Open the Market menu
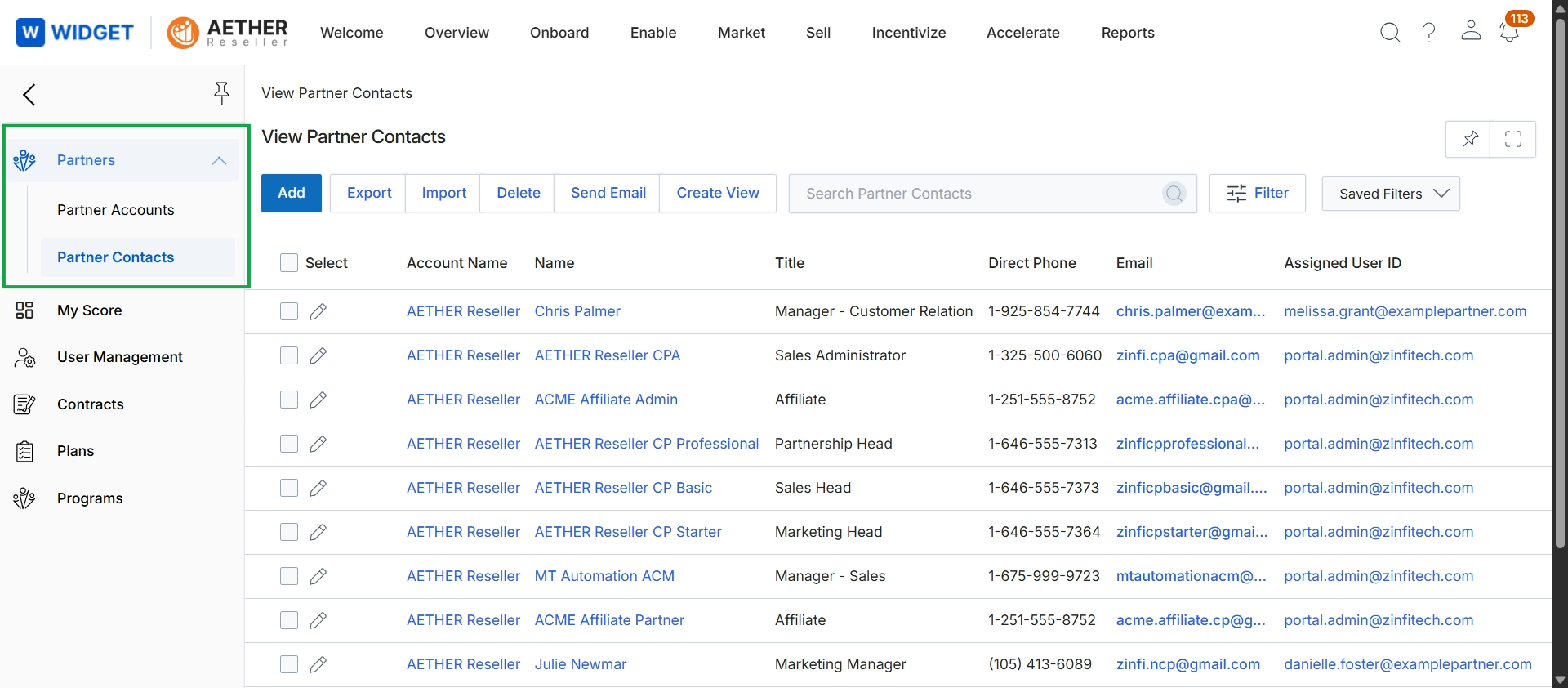The width and height of the screenshot is (1568, 688). 742,33
